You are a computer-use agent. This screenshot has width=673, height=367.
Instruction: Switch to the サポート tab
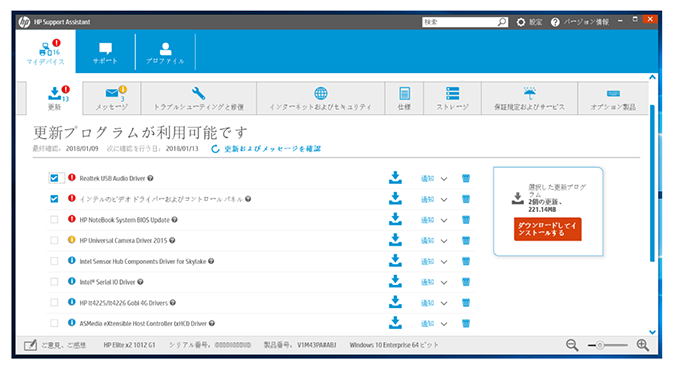[x=105, y=52]
